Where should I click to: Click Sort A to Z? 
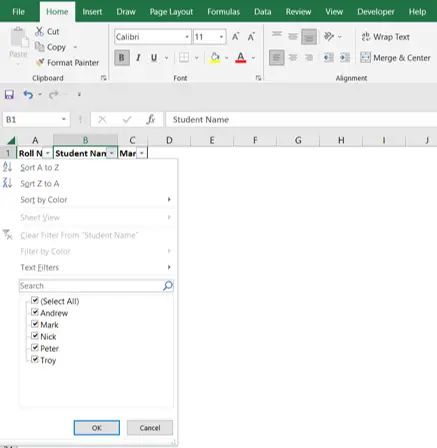click(x=40, y=167)
